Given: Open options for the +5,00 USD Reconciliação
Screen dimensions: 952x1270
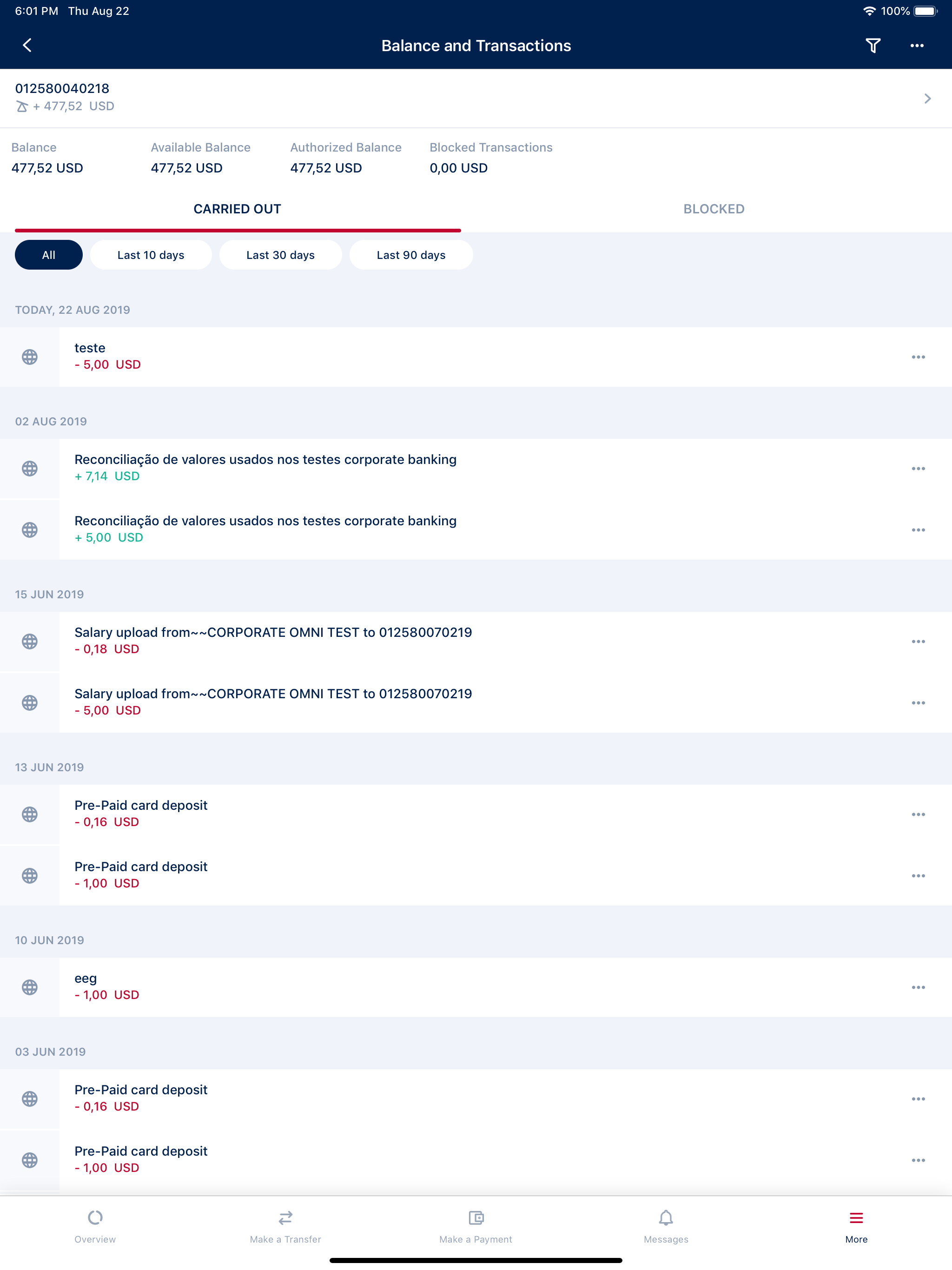Looking at the screenshot, I should 918,530.
